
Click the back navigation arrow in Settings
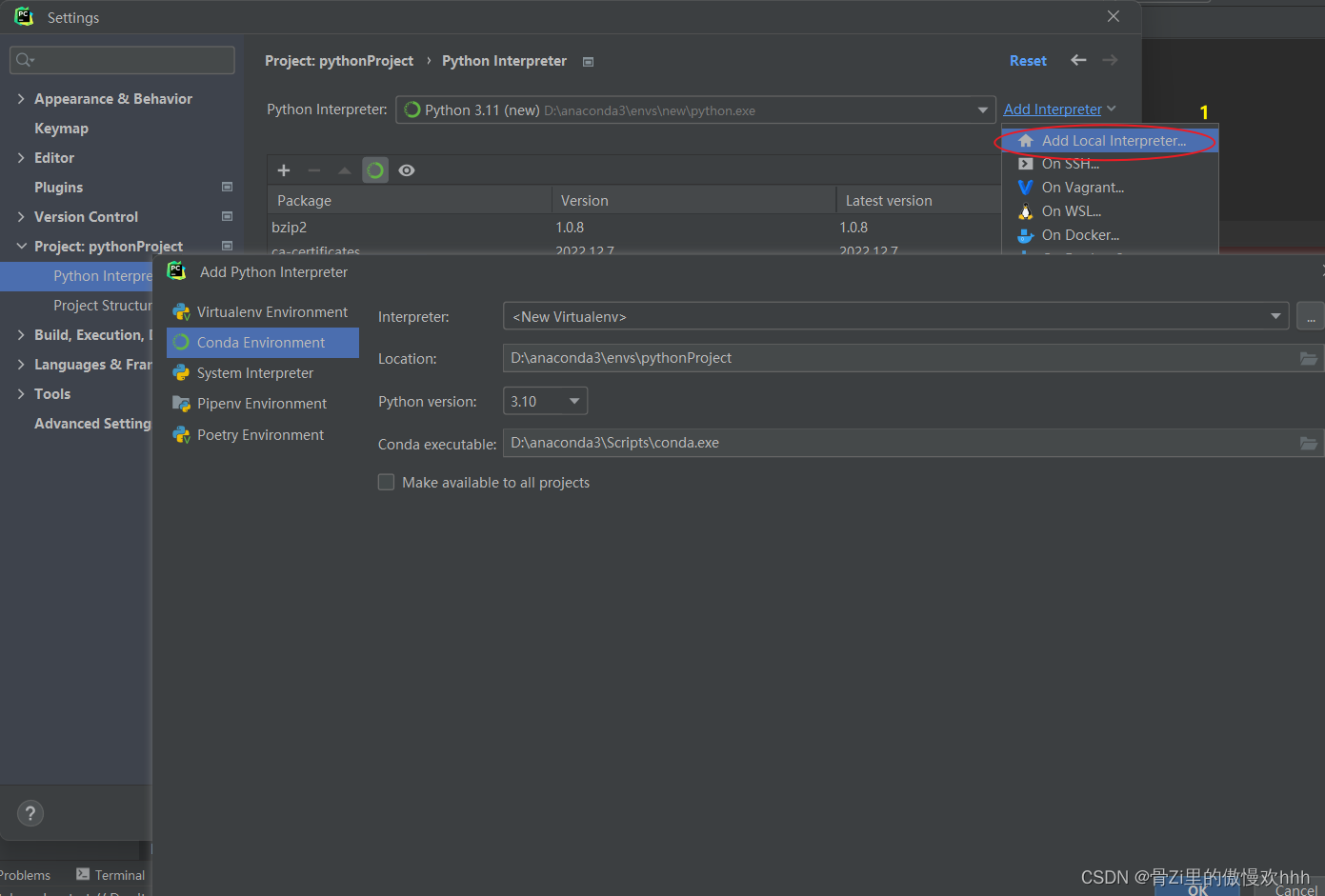click(1078, 60)
